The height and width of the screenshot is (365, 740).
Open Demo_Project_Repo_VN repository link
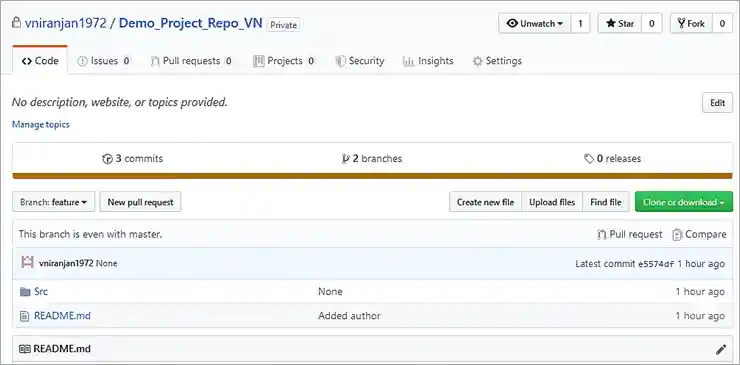click(x=190, y=23)
